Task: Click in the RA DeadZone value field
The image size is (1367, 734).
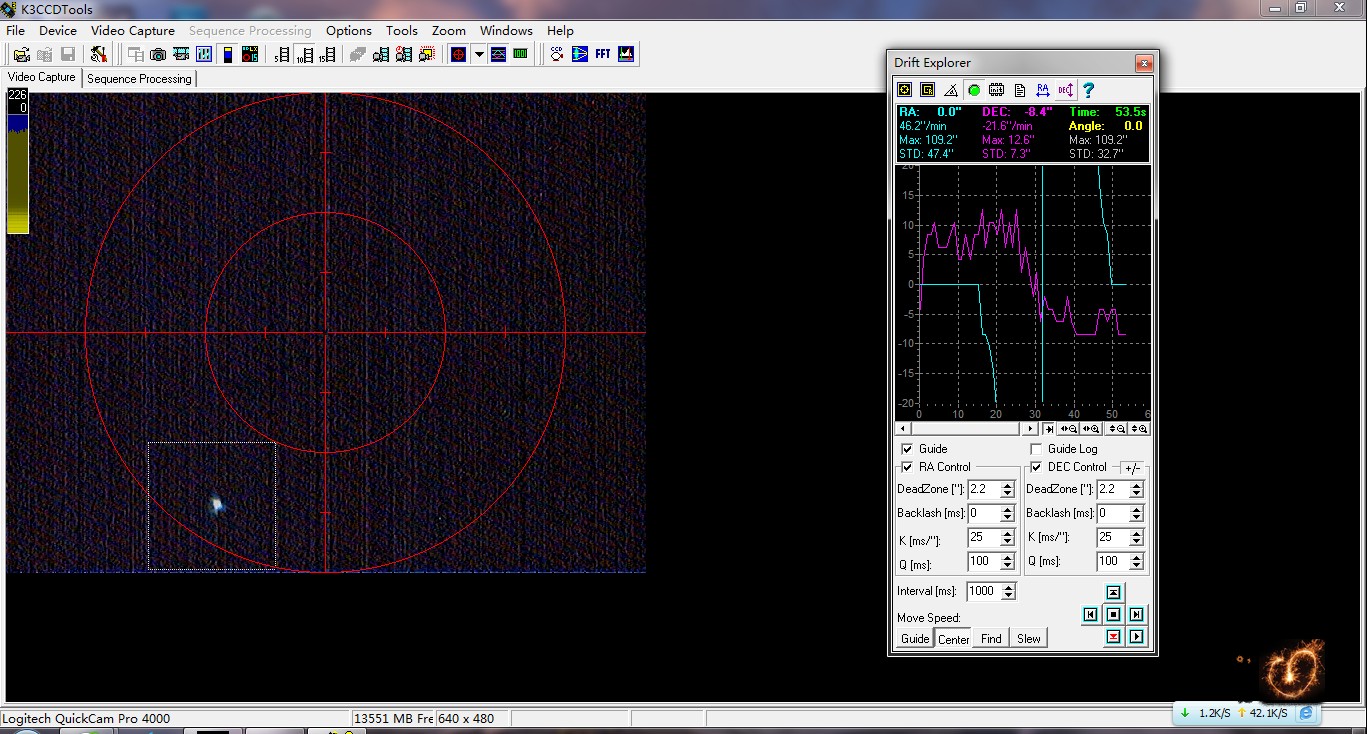Action: 984,489
